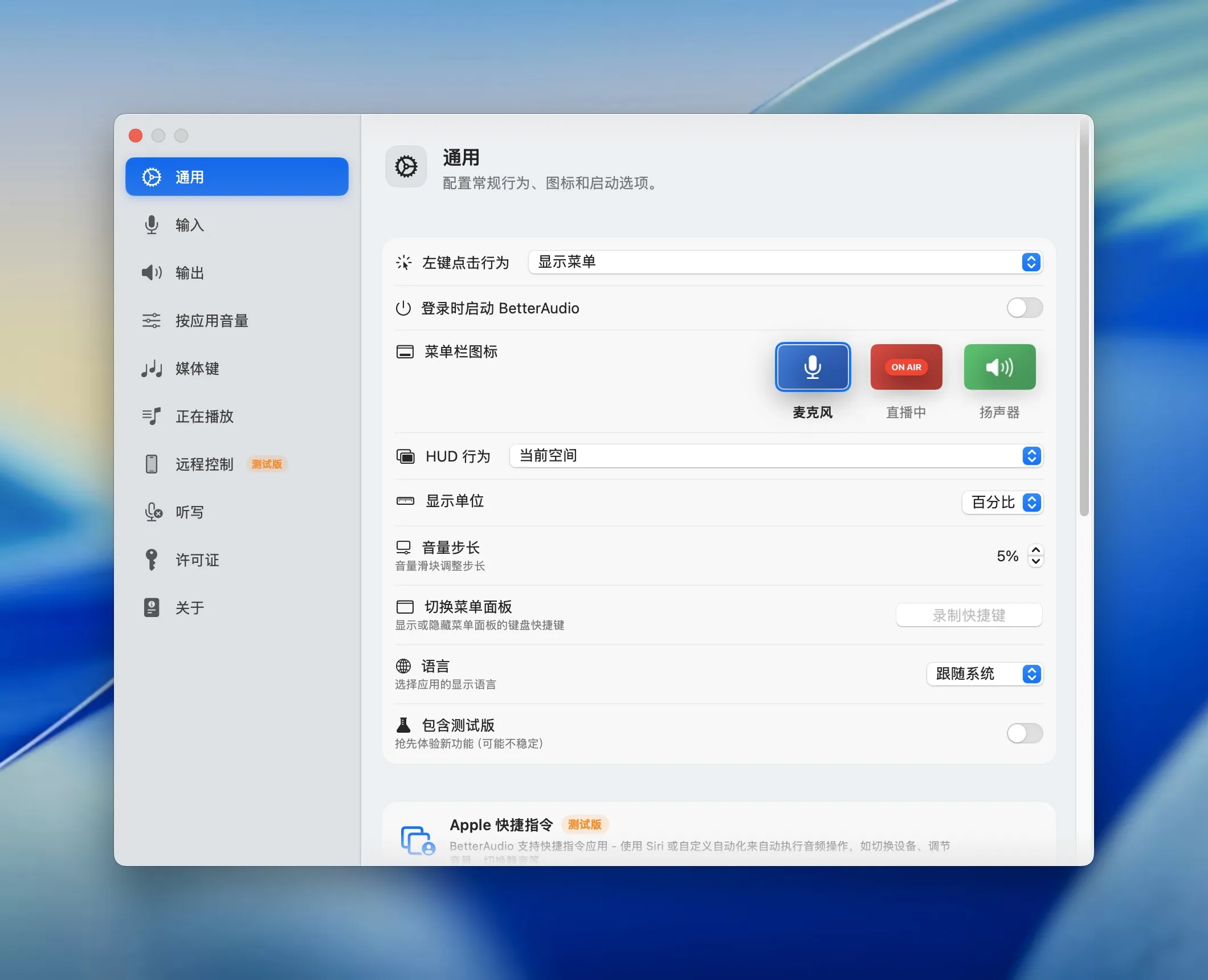Image resolution: width=1208 pixels, height=980 pixels.
Task: Select the 麦克风 menu bar icon style
Action: 812,367
